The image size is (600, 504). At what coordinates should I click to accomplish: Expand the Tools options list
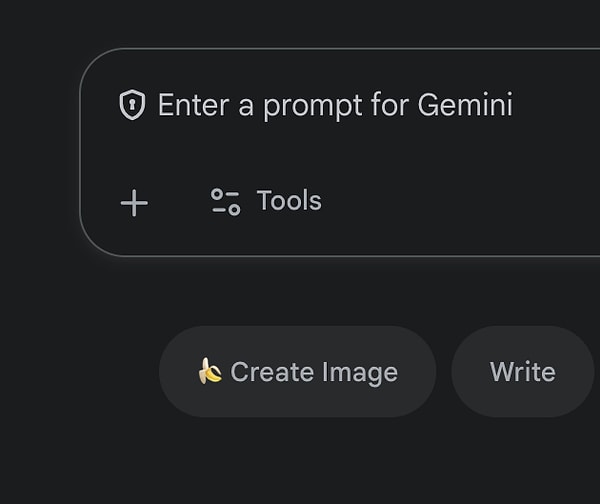coord(266,202)
